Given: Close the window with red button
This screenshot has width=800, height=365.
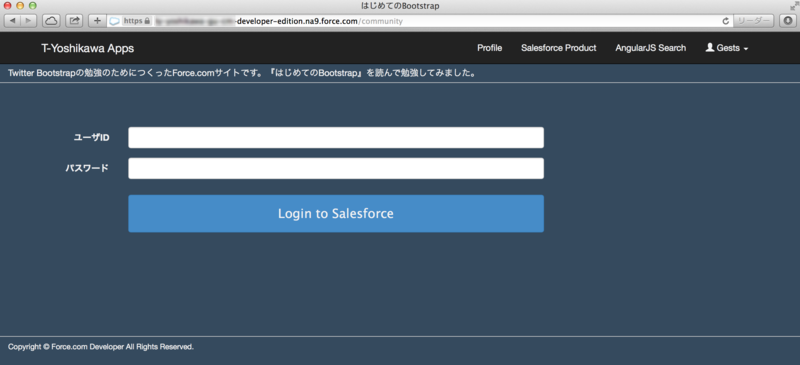Looking at the screenshot, I should click(8, 6).
